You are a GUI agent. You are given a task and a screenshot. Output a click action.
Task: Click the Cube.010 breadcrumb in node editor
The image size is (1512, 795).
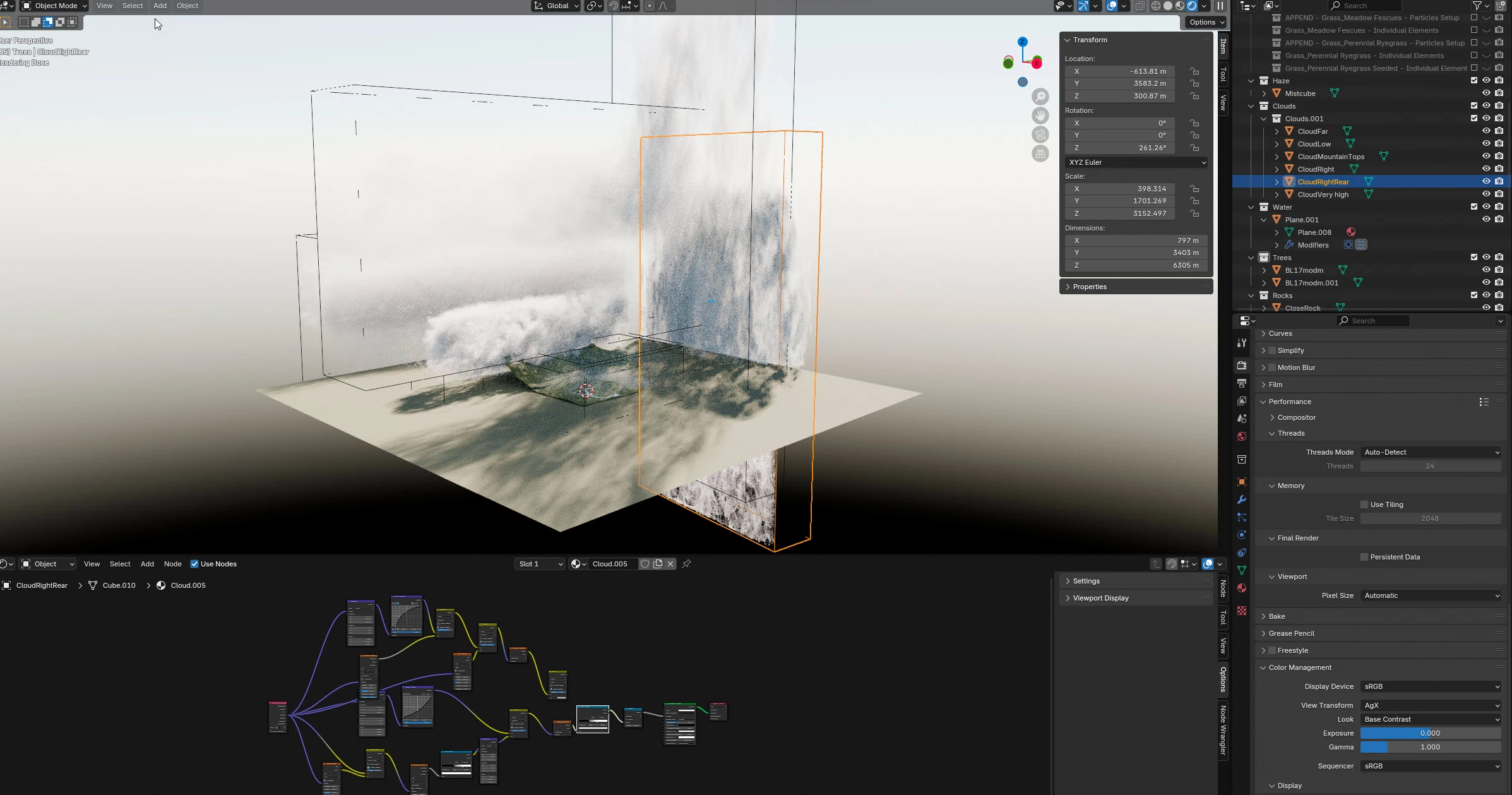click(119, 585)
